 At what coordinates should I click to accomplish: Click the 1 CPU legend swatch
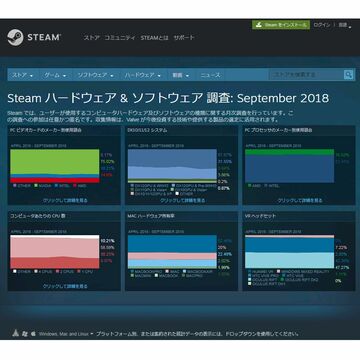click(79, 271)
